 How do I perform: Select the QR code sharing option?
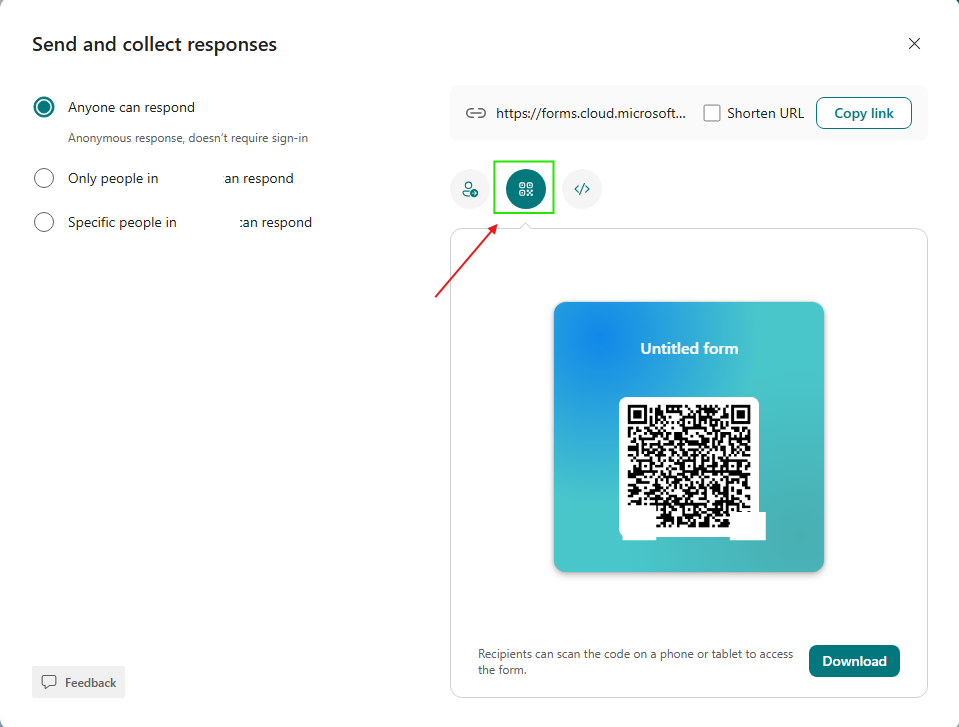525,189
